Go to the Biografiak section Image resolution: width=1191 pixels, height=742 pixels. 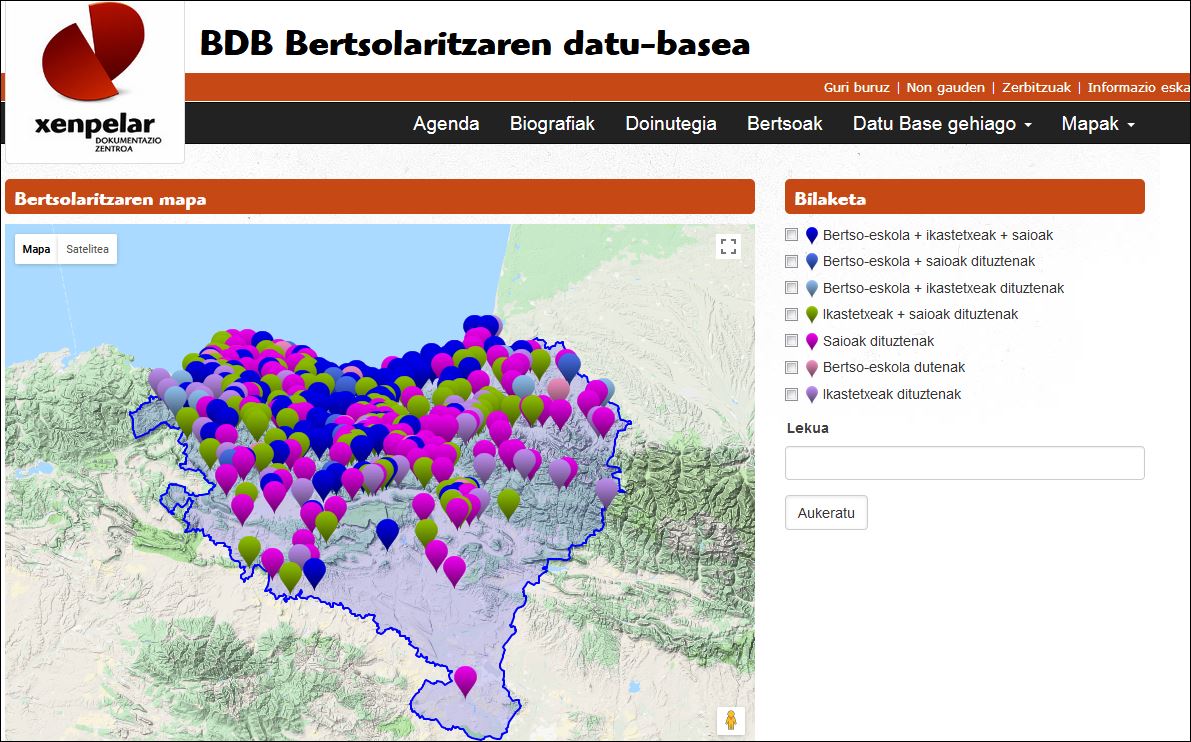552,124
